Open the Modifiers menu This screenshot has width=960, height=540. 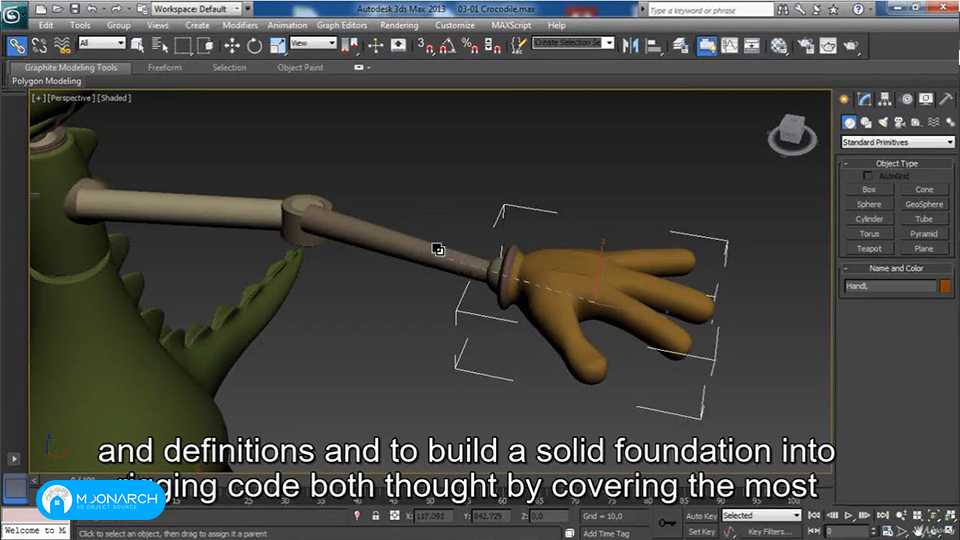point(239,25)
